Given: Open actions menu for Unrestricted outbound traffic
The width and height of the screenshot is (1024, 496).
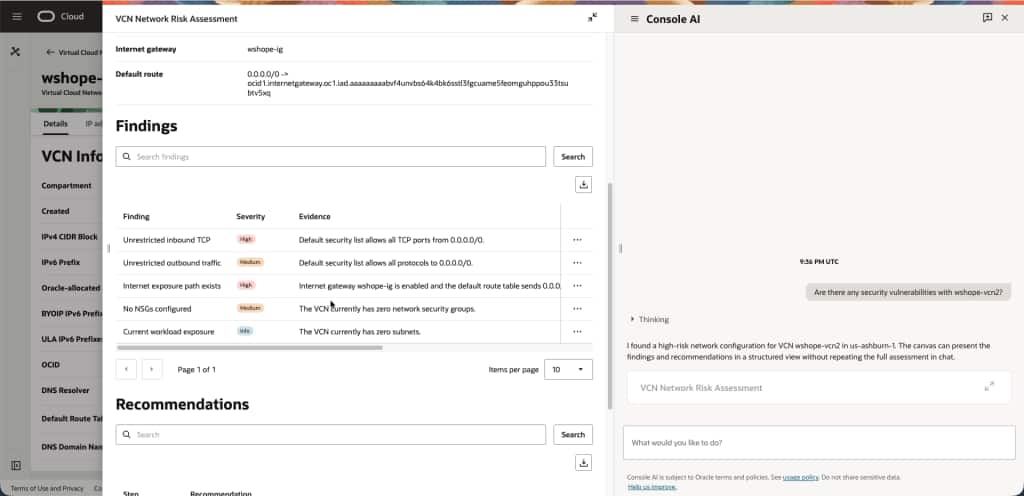Looking at the screenshot, I should 577,263.
